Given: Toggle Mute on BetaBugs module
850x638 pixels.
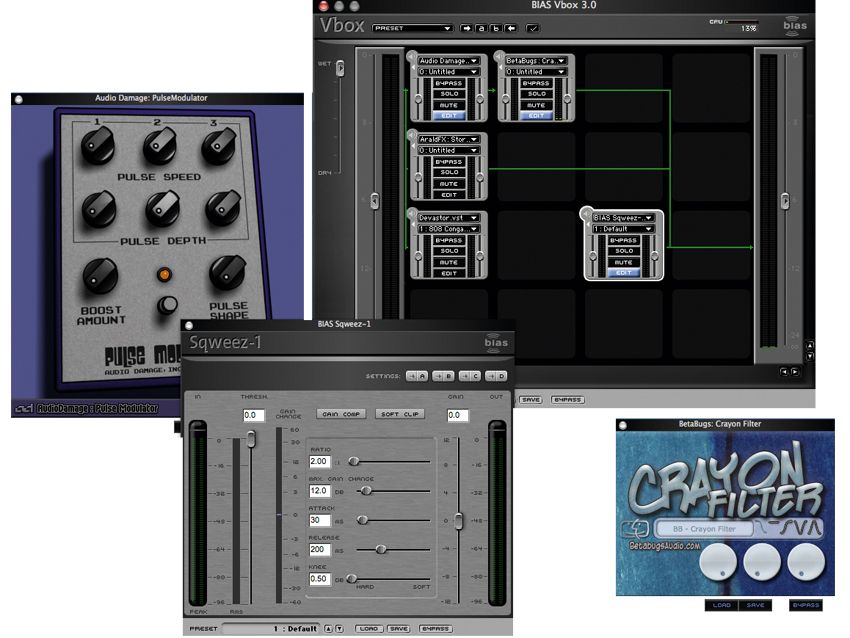Looking at the screenshot, I should pyautogui.click(x=536, y=105).
